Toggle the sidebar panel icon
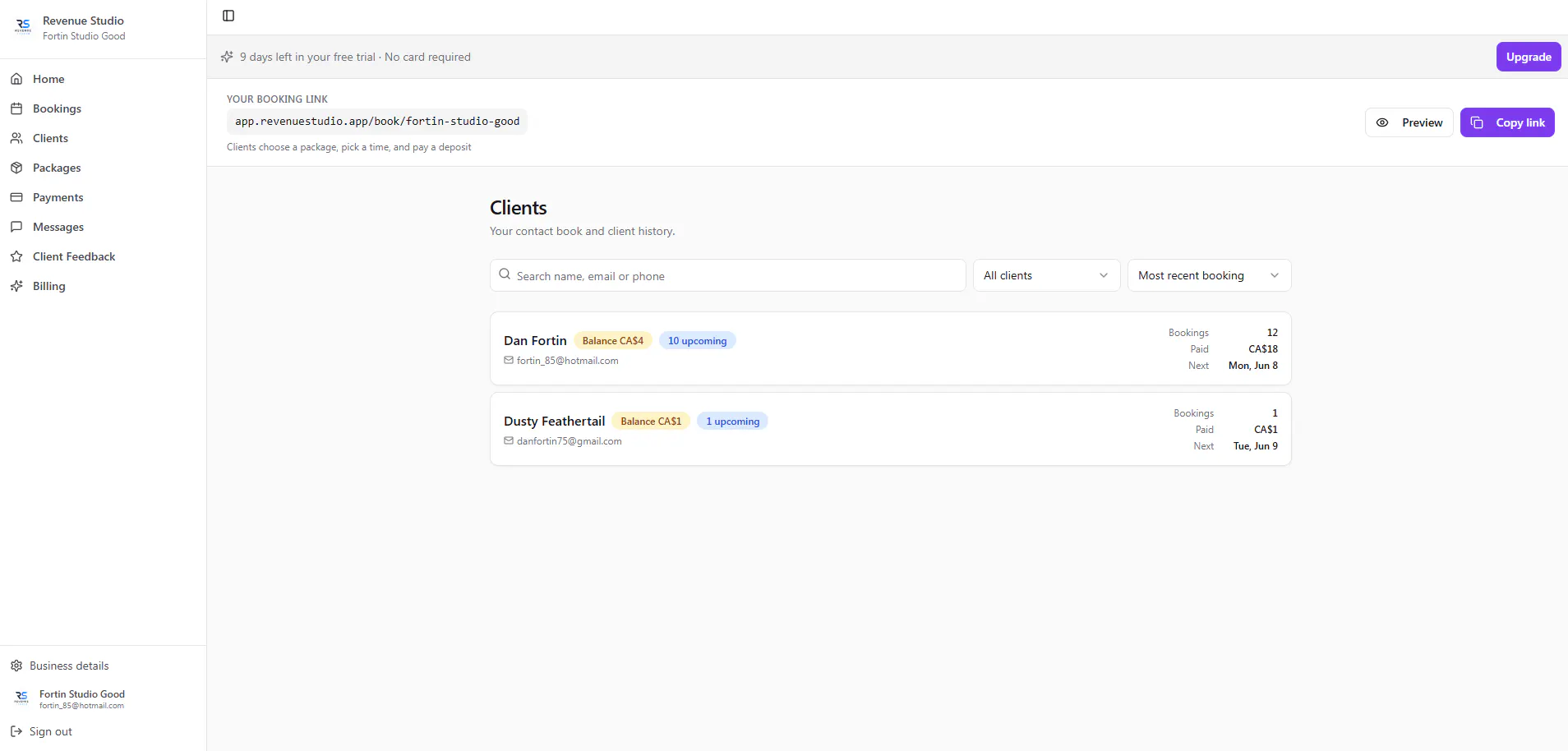This screenshot has height=751, width=1568. (x=228, y=16)
